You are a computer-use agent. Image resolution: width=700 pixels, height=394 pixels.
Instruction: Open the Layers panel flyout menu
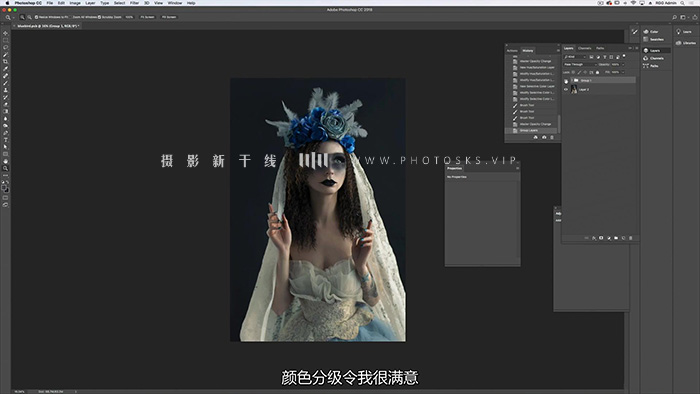(x=637, y=48)
